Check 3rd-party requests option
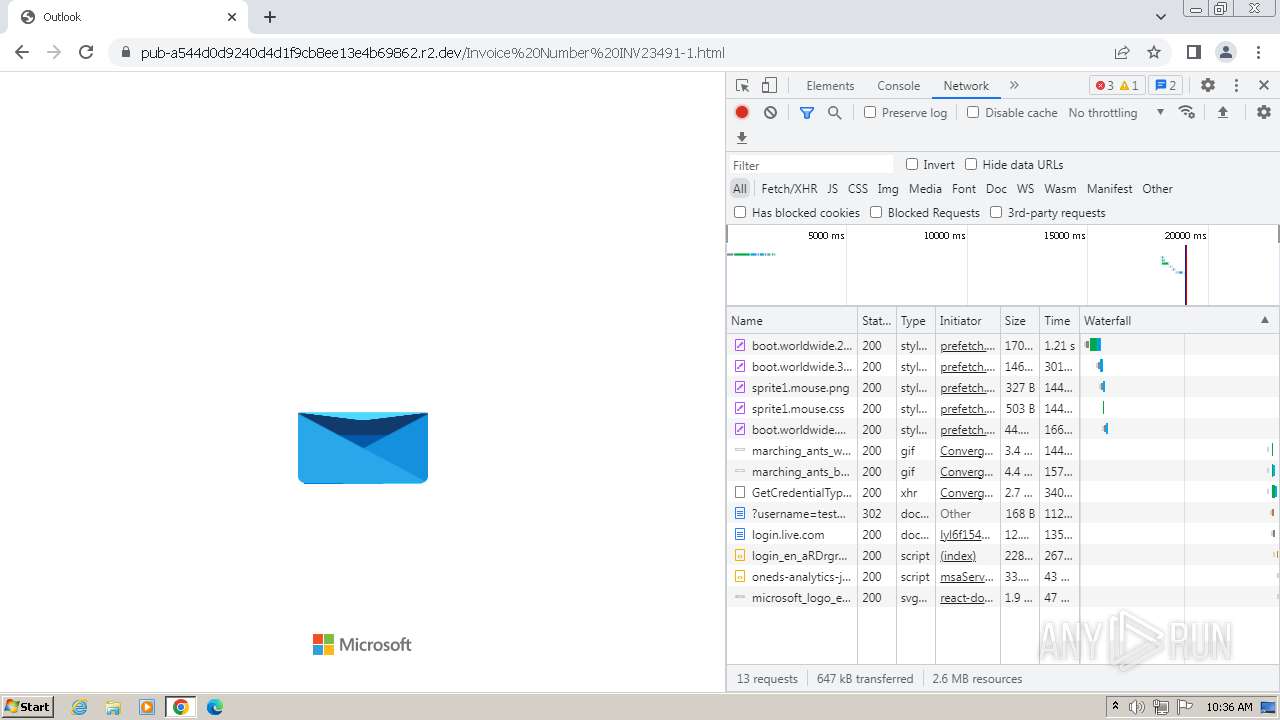This screenshot has height=720, width=1280. 996,213
